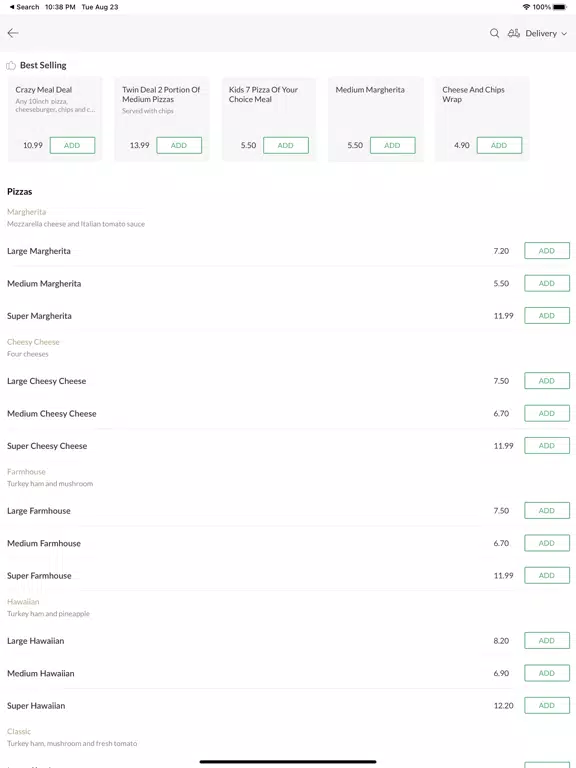Add Medium Margherita in Pizzas list
Viewport: 576px width, 768px height.
547,283
